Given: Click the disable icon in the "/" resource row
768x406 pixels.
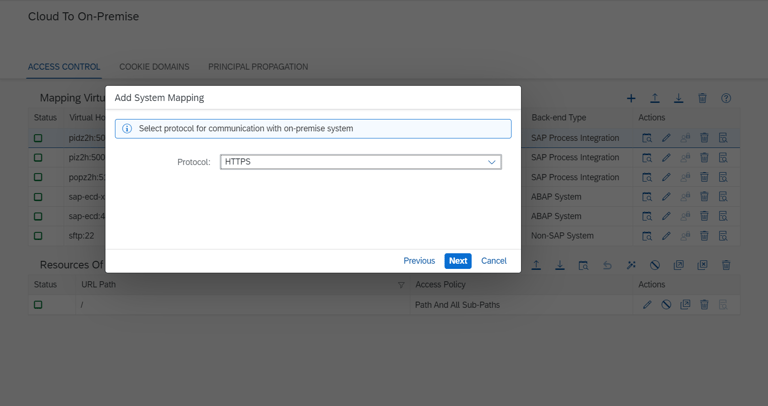Looking at the screenshot, I should (666, 305).
